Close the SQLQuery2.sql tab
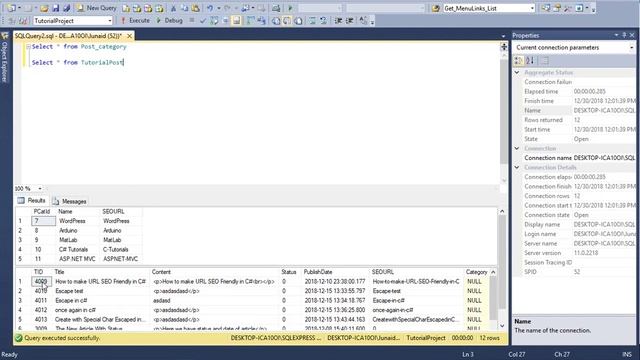The height and width of the screenshot is (360, 640). (x=129, y=36)
